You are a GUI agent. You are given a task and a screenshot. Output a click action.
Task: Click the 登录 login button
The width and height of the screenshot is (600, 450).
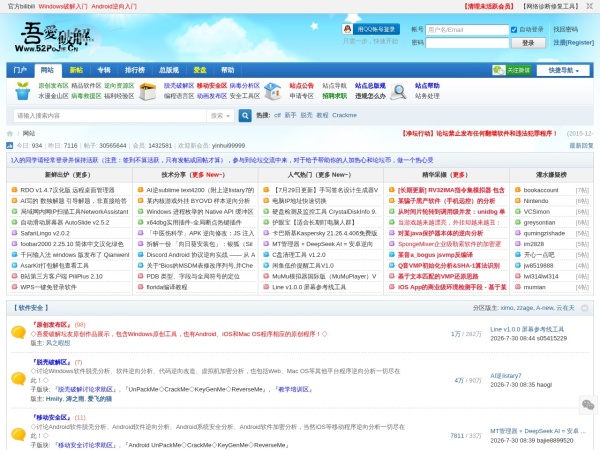tap(528, 43)
